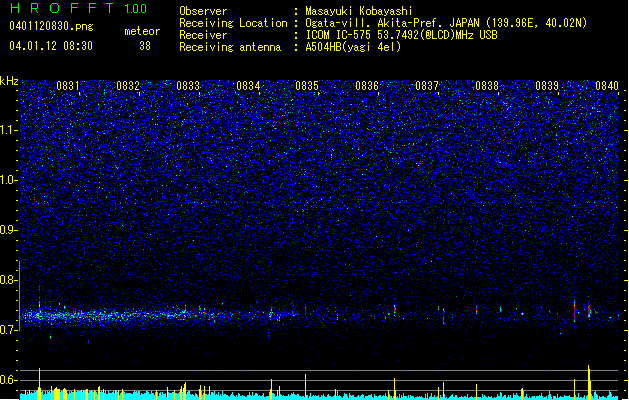Click the tallest yellow spike just before 0840

click(x=589, y=382)
